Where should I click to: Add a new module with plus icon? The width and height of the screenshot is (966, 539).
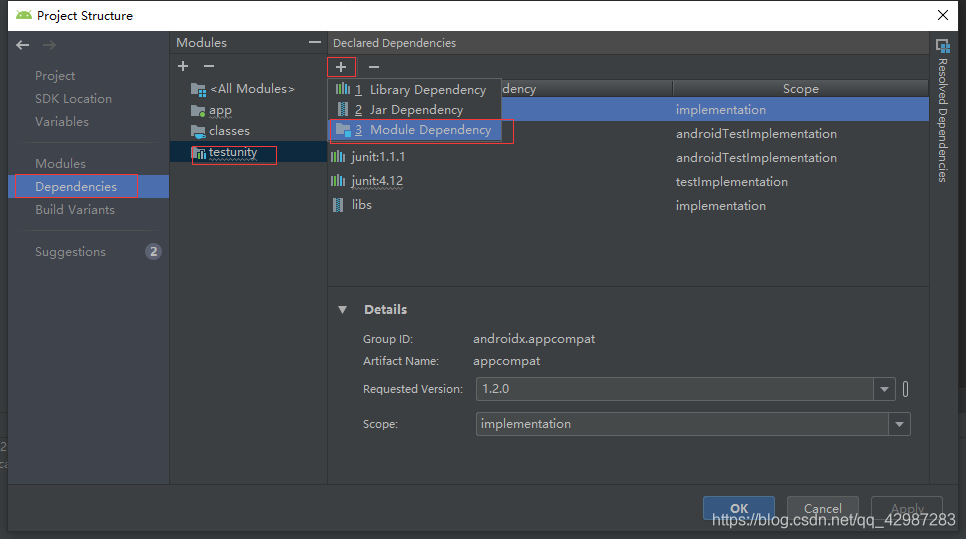click(x=183, y=66)
